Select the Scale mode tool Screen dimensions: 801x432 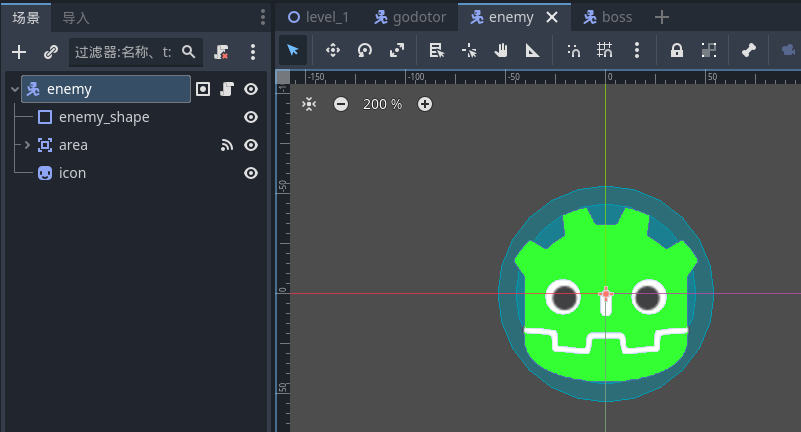tap(397, 50)
